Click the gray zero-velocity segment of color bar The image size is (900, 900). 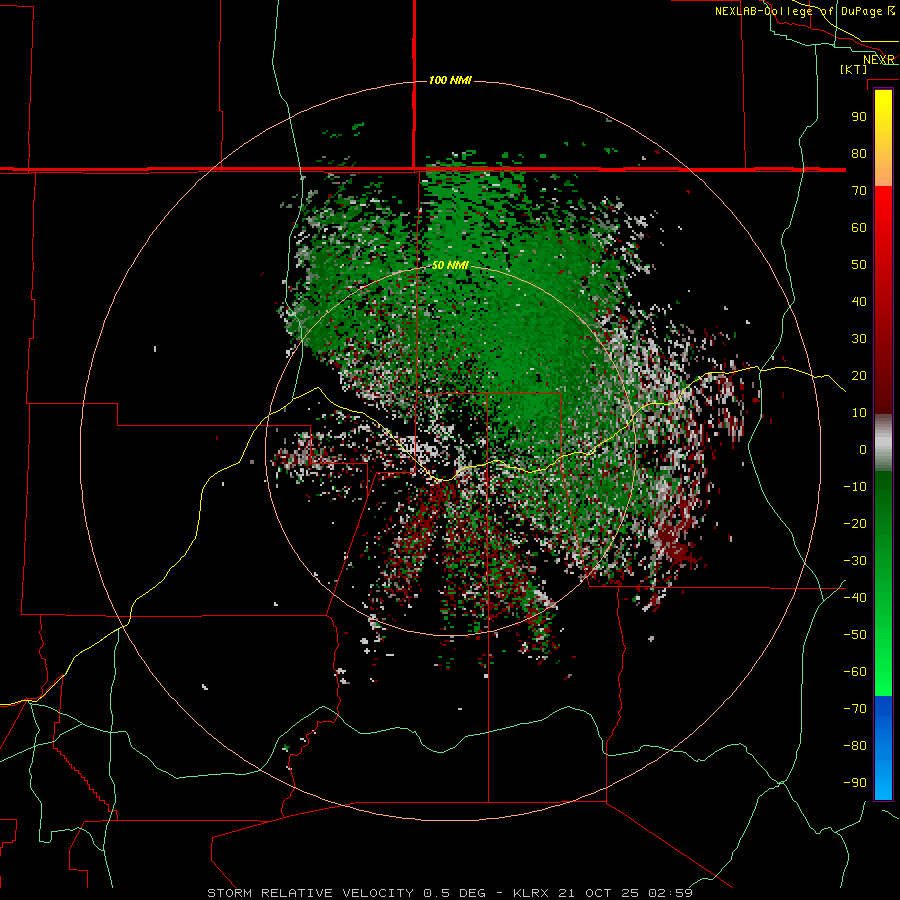pos(883,443)
